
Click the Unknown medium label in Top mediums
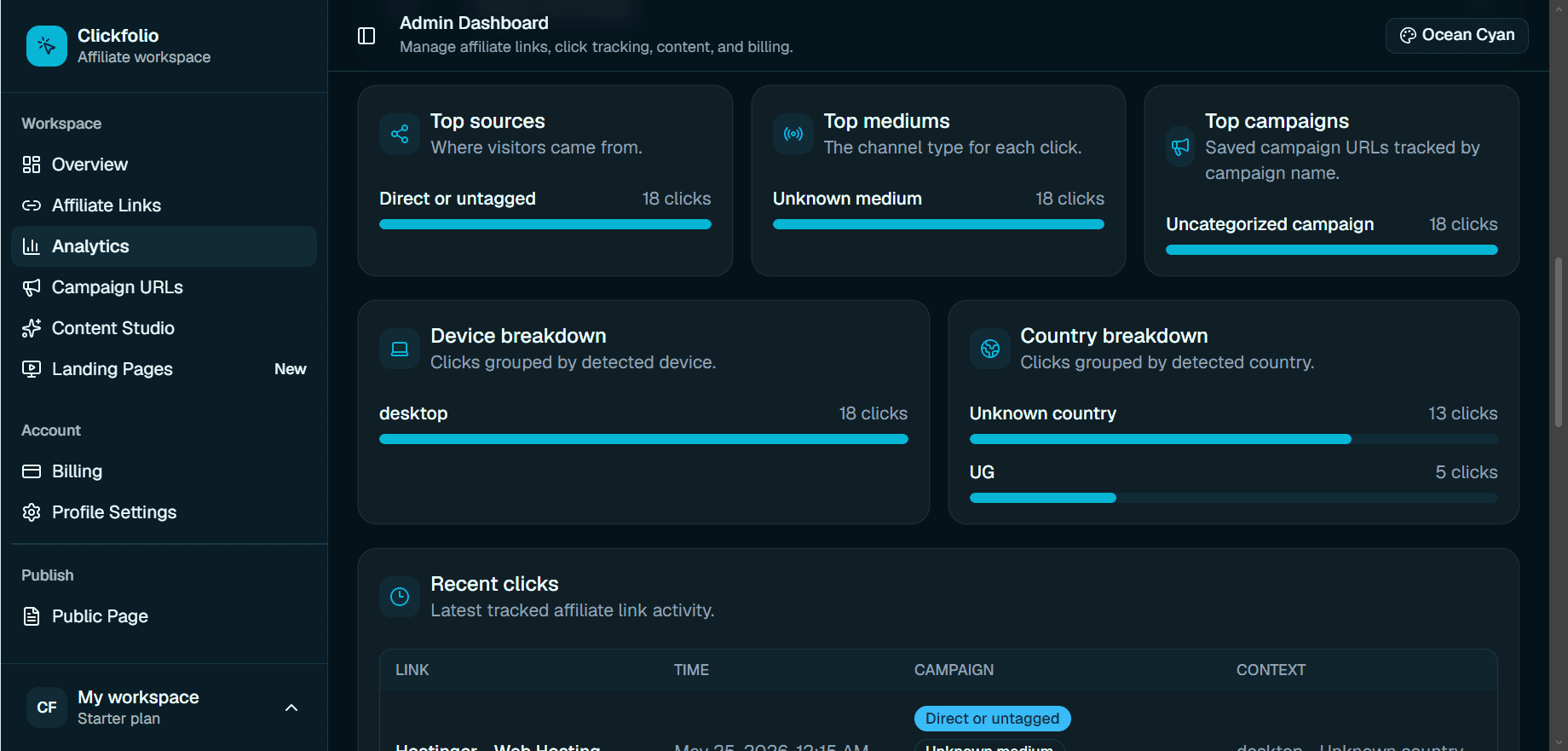coord(847,199)
